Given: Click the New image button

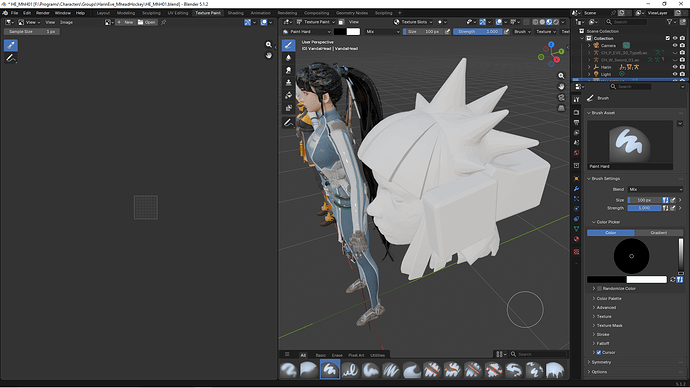Looking at the screenshot, I should (125, 22).
